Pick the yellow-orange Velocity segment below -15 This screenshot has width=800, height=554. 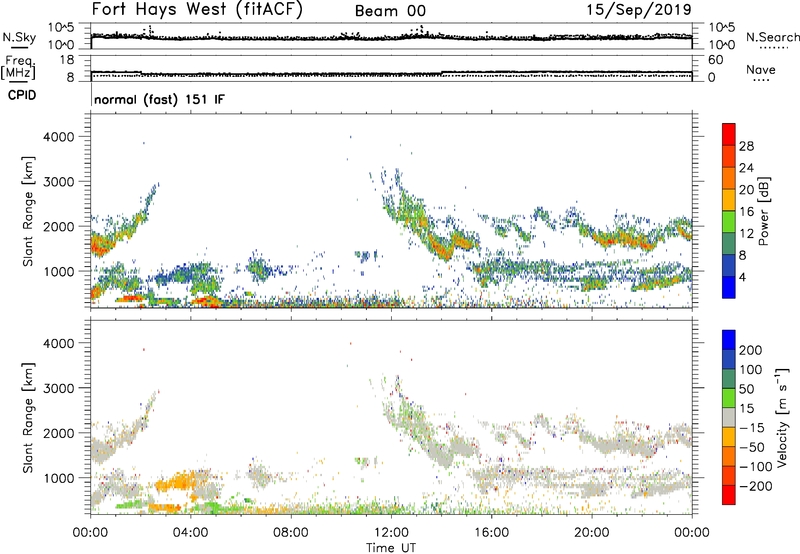(729, 437)
